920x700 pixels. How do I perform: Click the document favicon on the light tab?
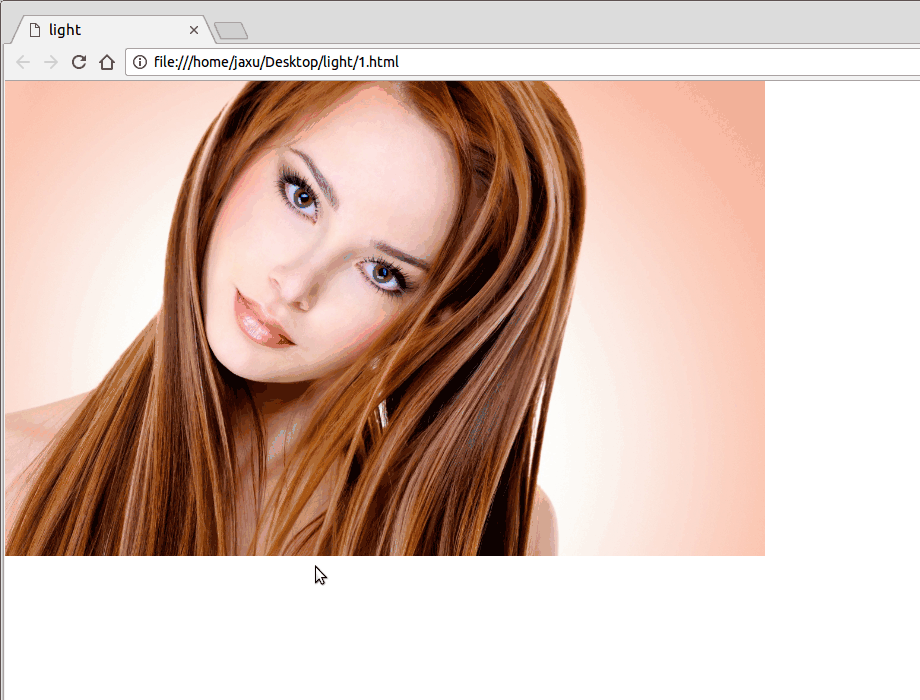click(35, 30)
